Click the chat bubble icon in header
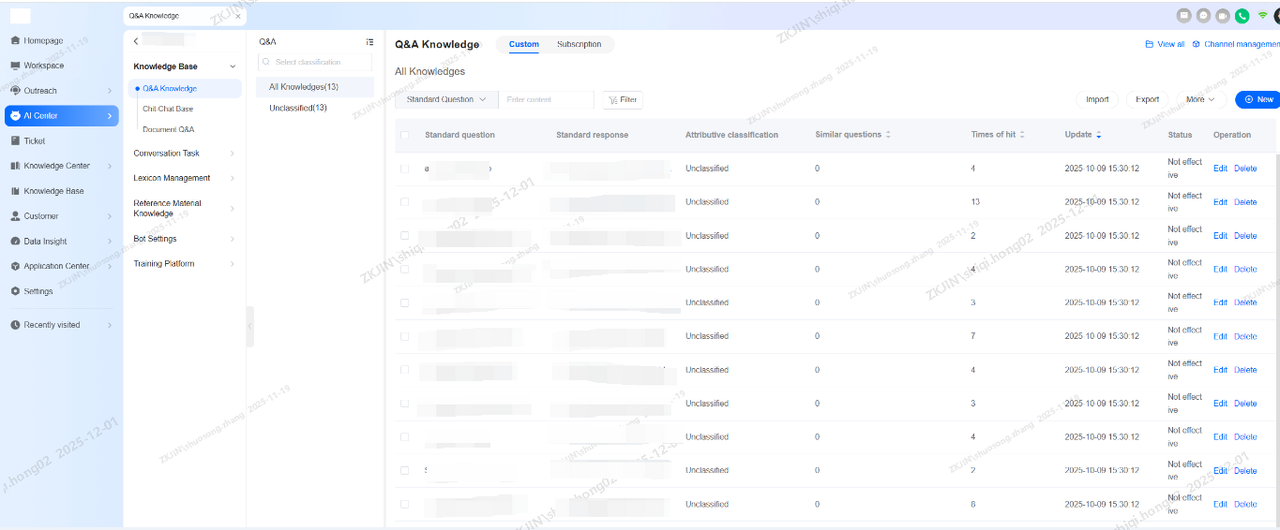This screenshot has width=1280, height=530. (1204, 15)
